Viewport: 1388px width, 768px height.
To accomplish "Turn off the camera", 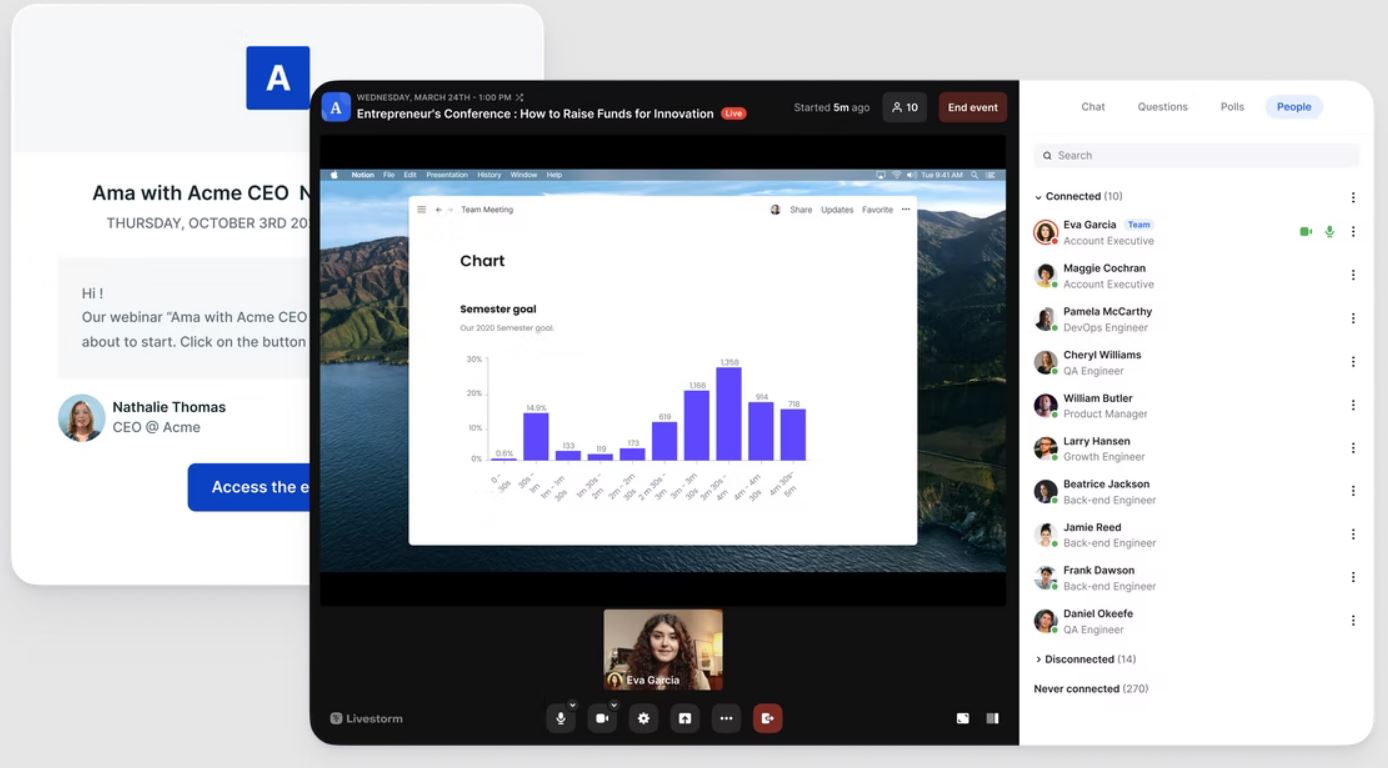I will tap(602, 718).
